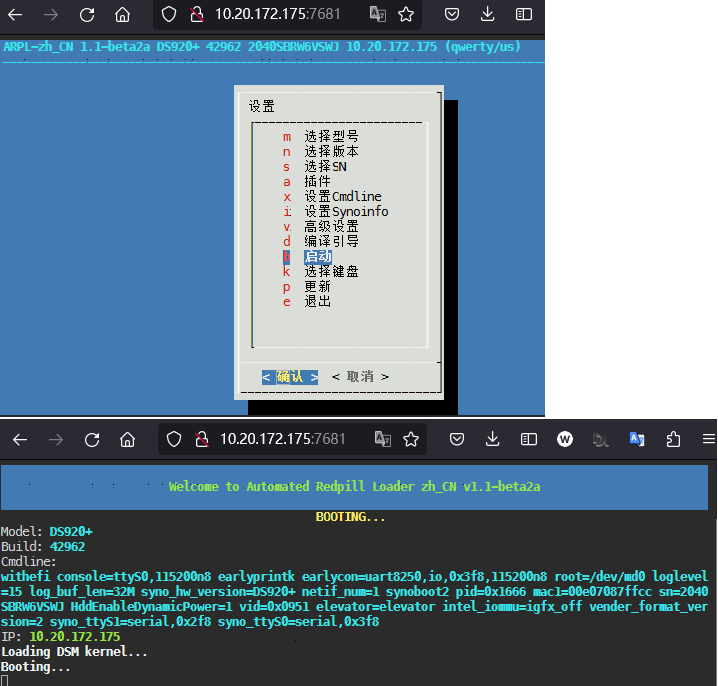Viewport: 718px width, 686px height.
Task: Open the hamburger application menu
Action: click(707, 439)
